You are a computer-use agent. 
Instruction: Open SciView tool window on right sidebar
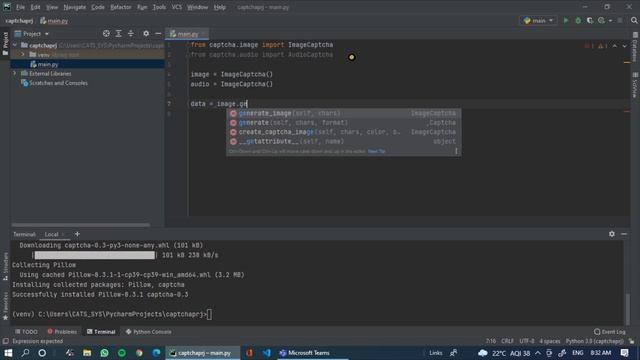pos(635,85)
